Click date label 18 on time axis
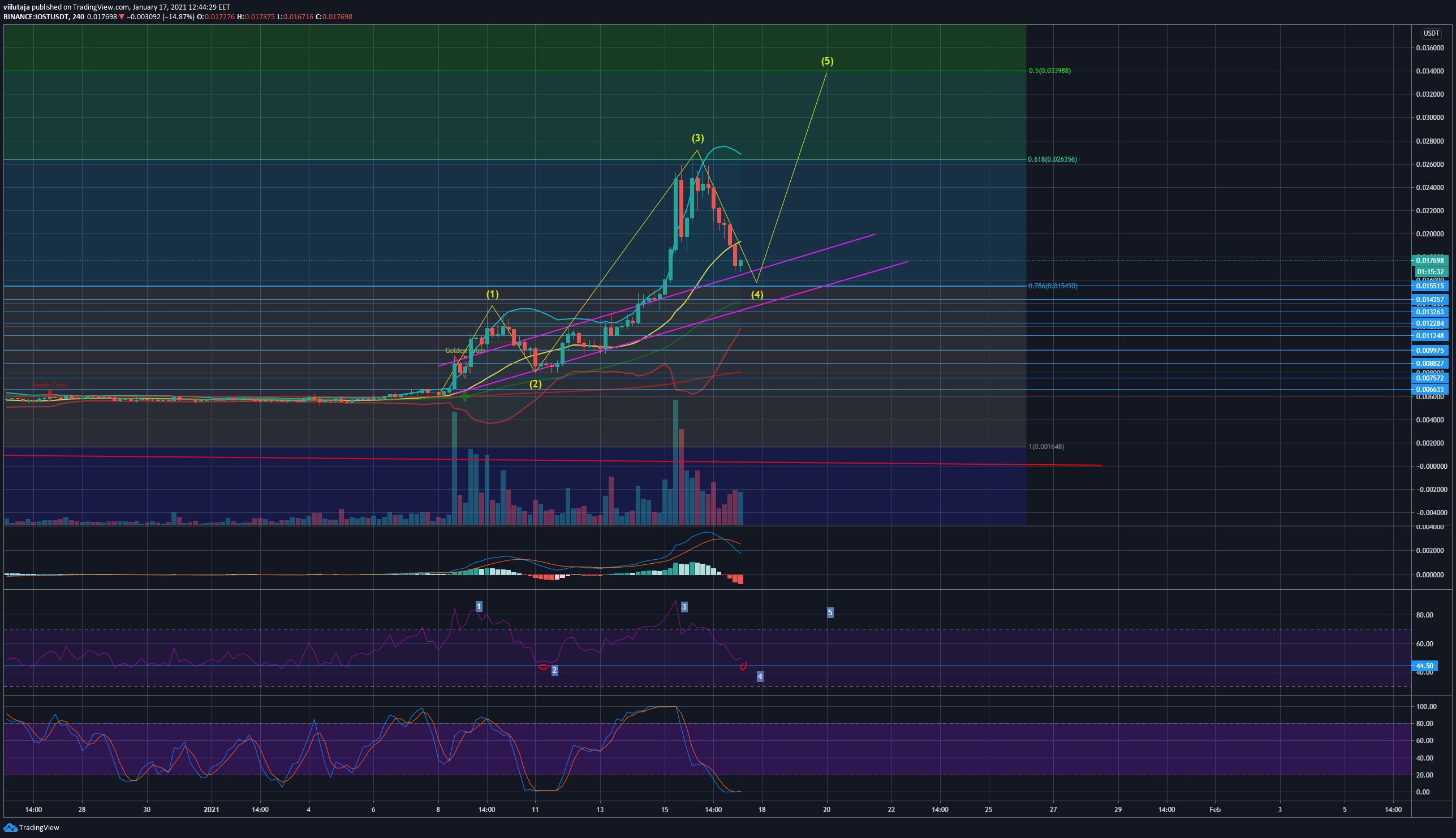The height and width of the screenshot is (838, 1456). (x=762, y=810)
